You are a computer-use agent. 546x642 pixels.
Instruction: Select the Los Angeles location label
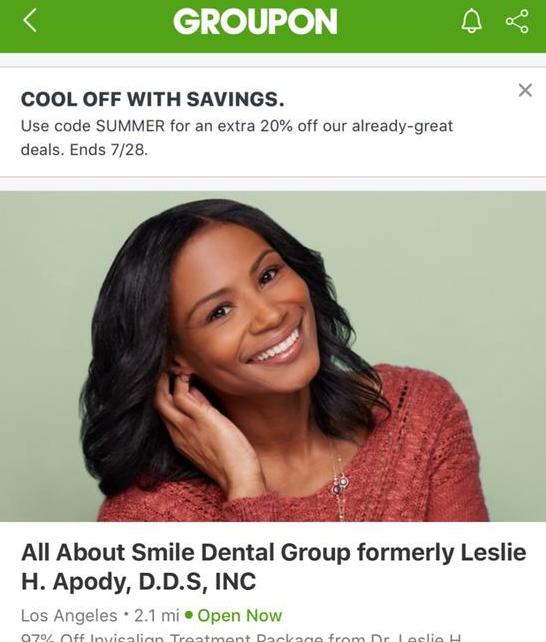(x=69, y=615)
